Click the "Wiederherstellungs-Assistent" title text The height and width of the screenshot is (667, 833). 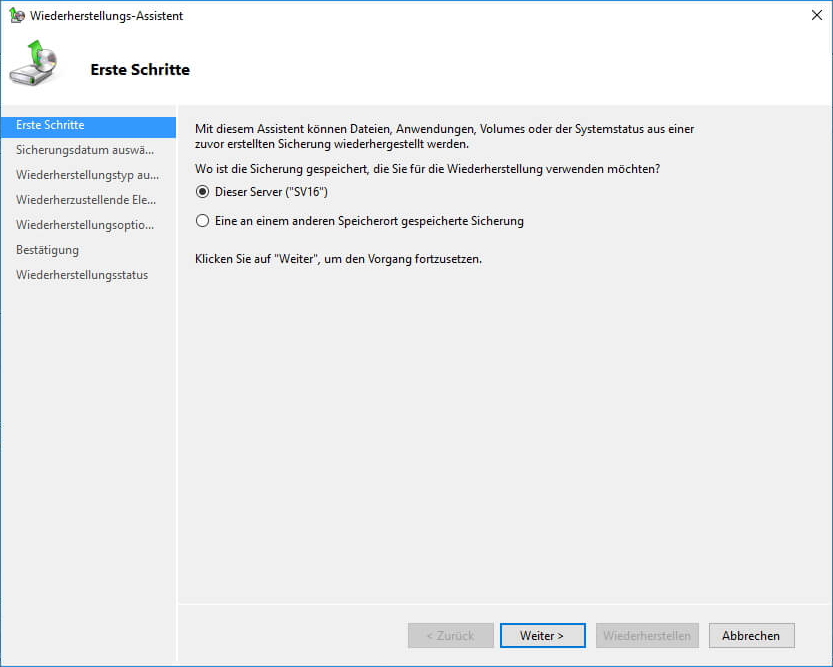pyautogui.click(x=106, y=16)
